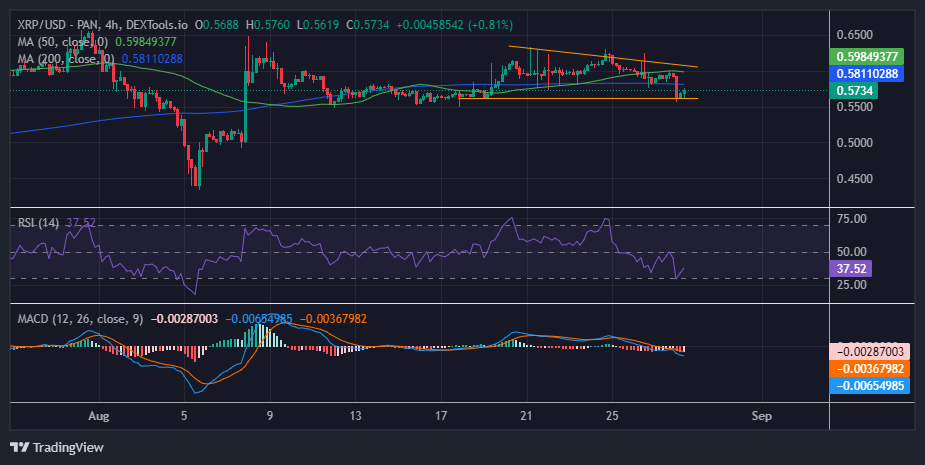Select the MA (50, close, 0) indicator label

click(x=63, y=42)
